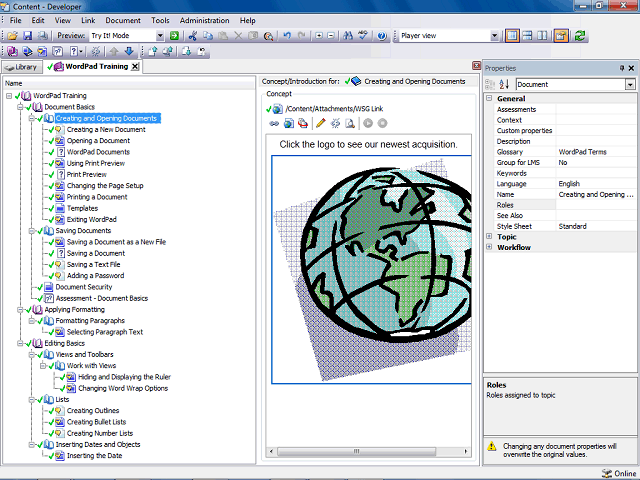Screen dimensions: 640x480
Task: Open the Document dropdown in Properties
Action: [x=630, y=84]
